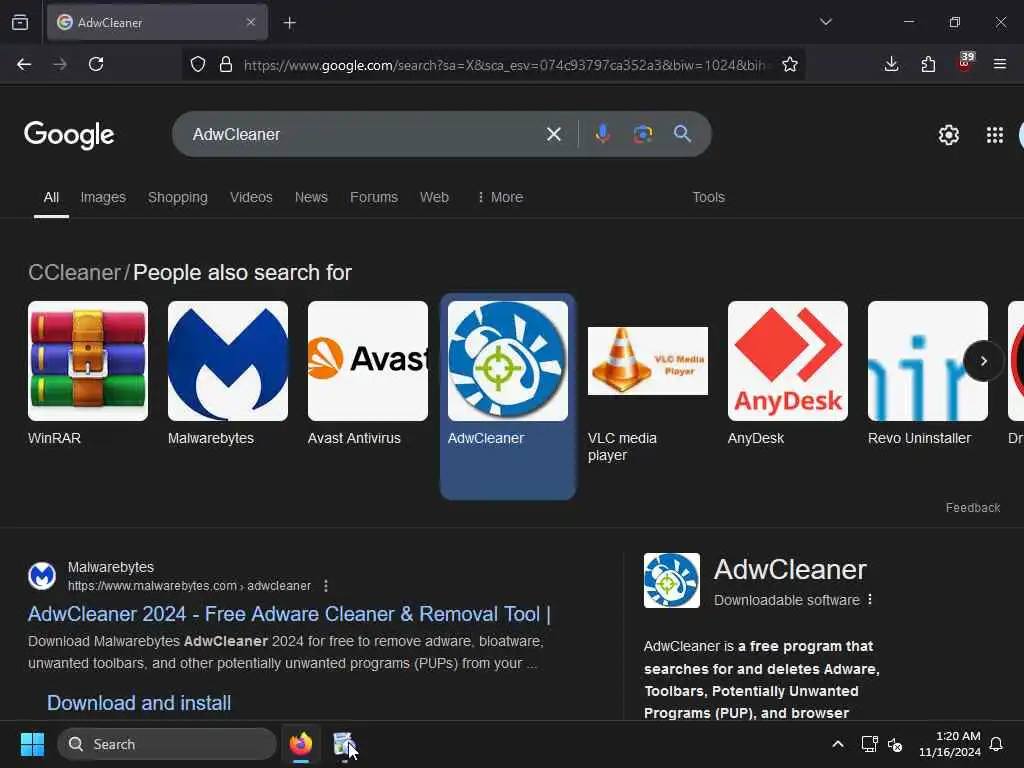Expand the More search filters menu

pos(500,197)
